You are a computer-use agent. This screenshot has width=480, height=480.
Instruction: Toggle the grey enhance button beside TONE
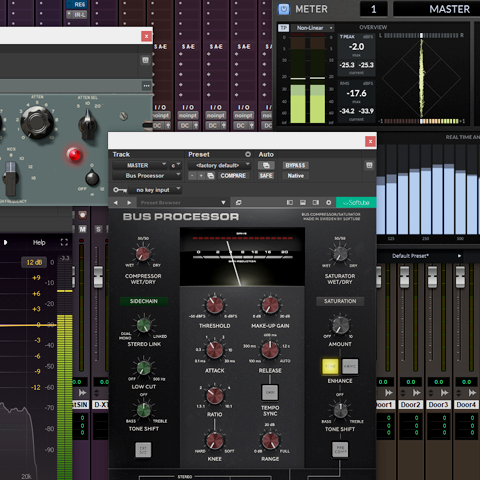click(350, 366)
